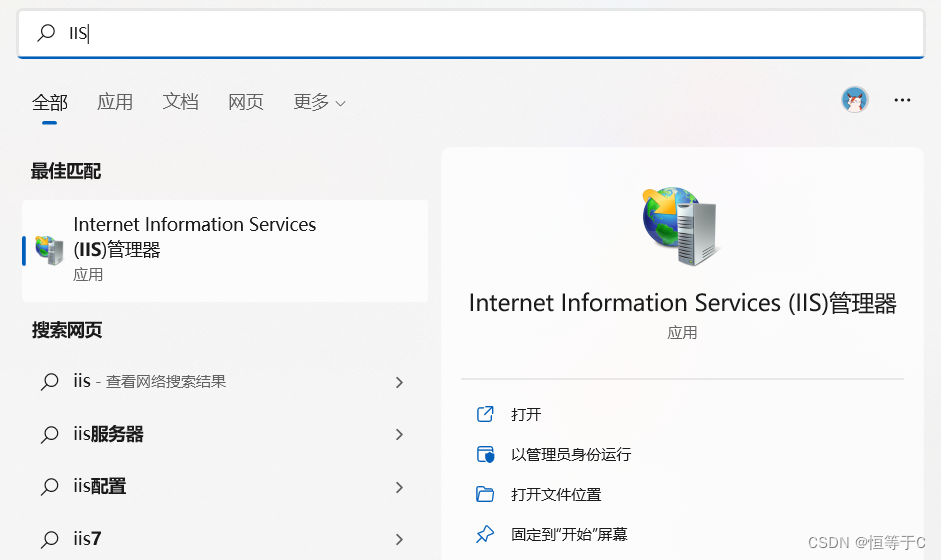The image size is (941, 560).
Task: Click the small IIS manager icon in results
Action: coord(49,250)
